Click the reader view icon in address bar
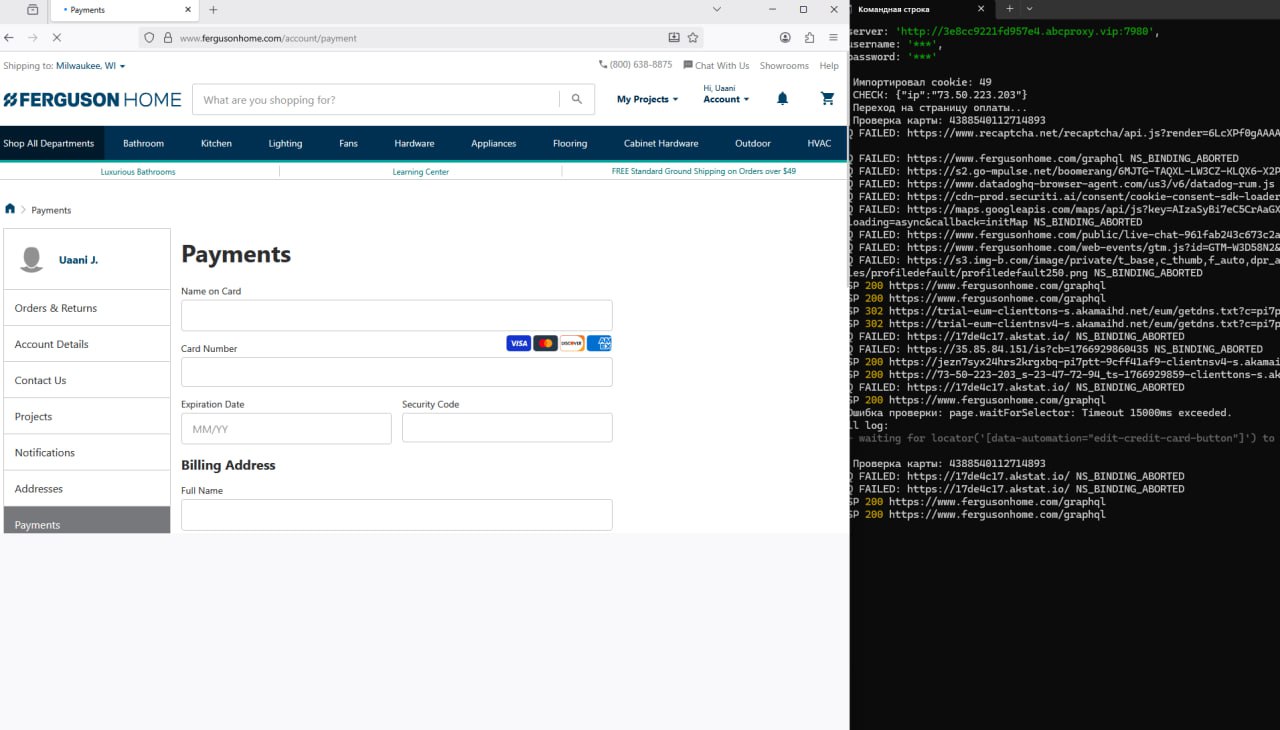This screenshot has height=730, width=1280. [674, 38]
